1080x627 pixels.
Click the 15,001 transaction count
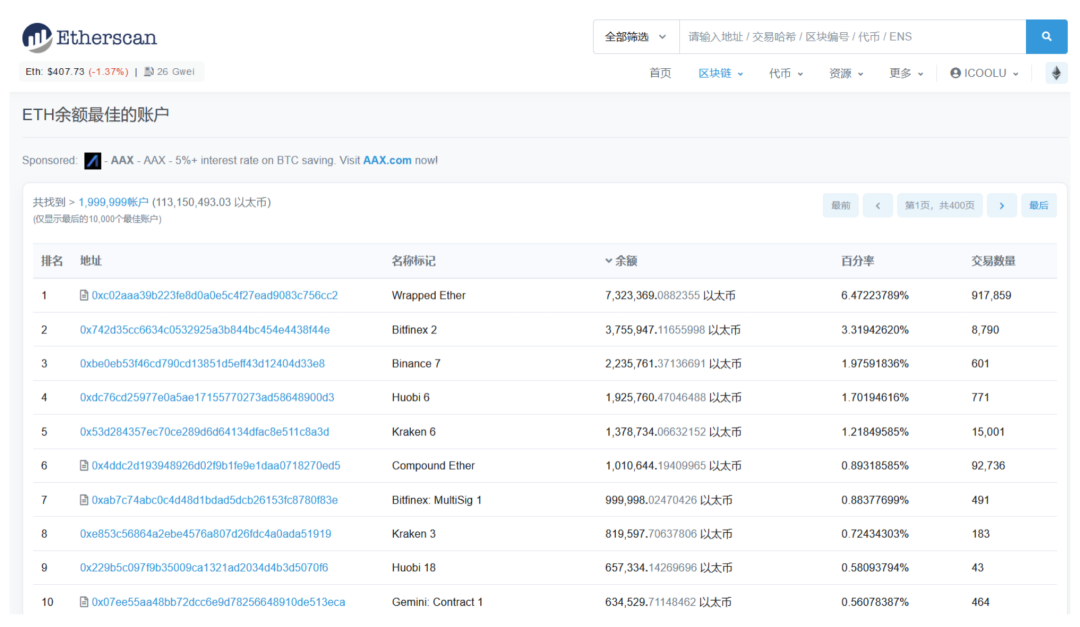click(988, 432)
